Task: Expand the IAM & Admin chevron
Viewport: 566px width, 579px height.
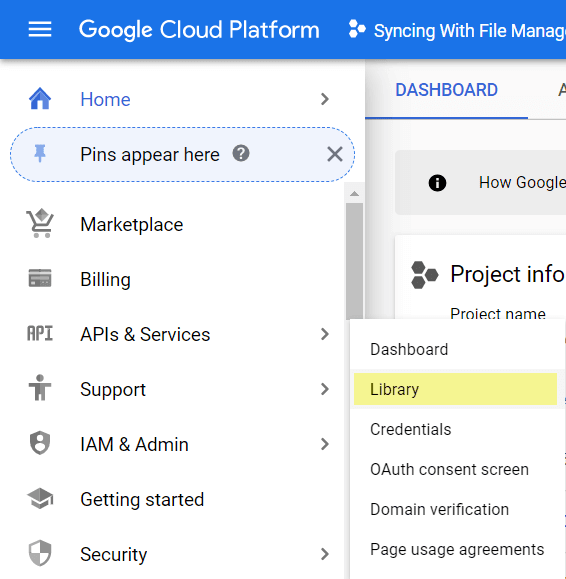Action: click(325, 444)
